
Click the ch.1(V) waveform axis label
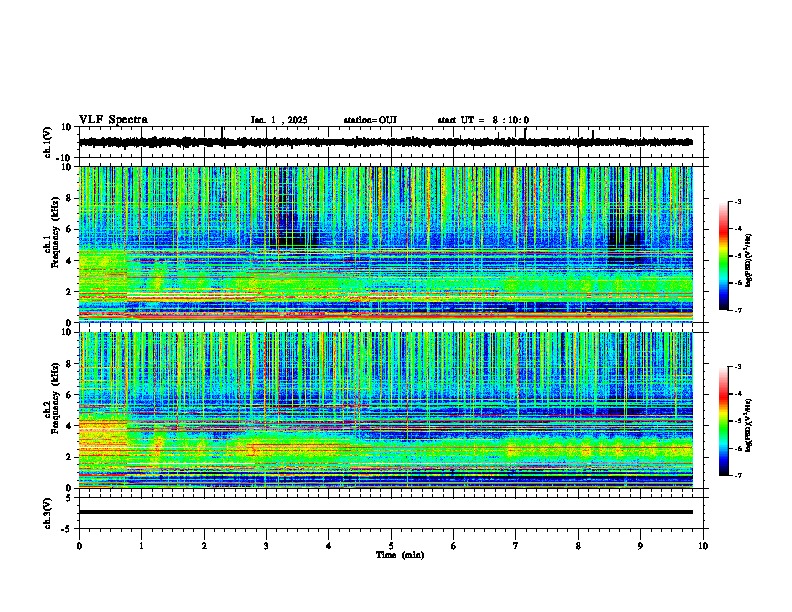coord(48,142)
